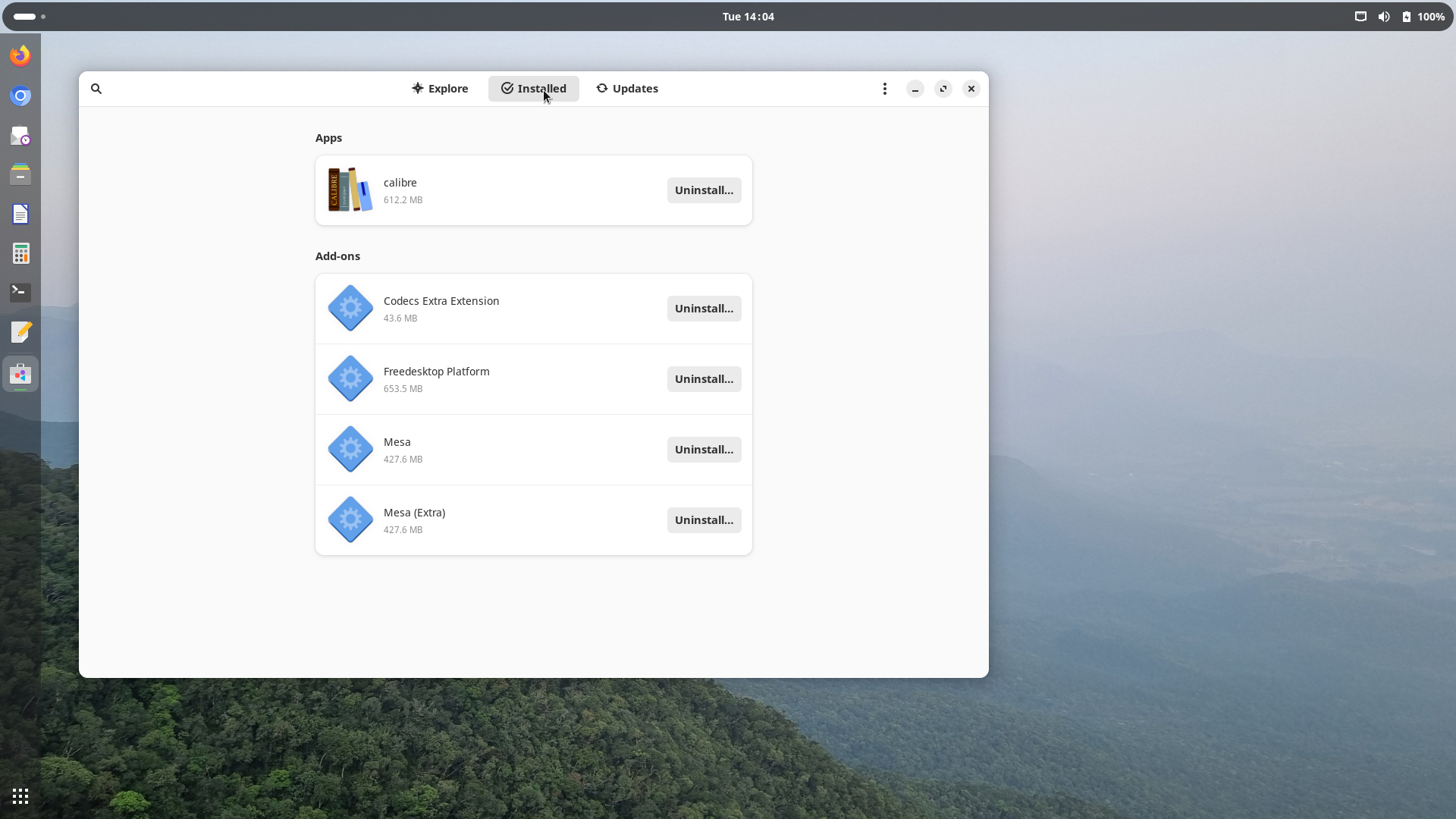Image resolution: width=1456 pixels, height=819 pixels.
Task: Close the Software window
Action: tap(971, 89)
